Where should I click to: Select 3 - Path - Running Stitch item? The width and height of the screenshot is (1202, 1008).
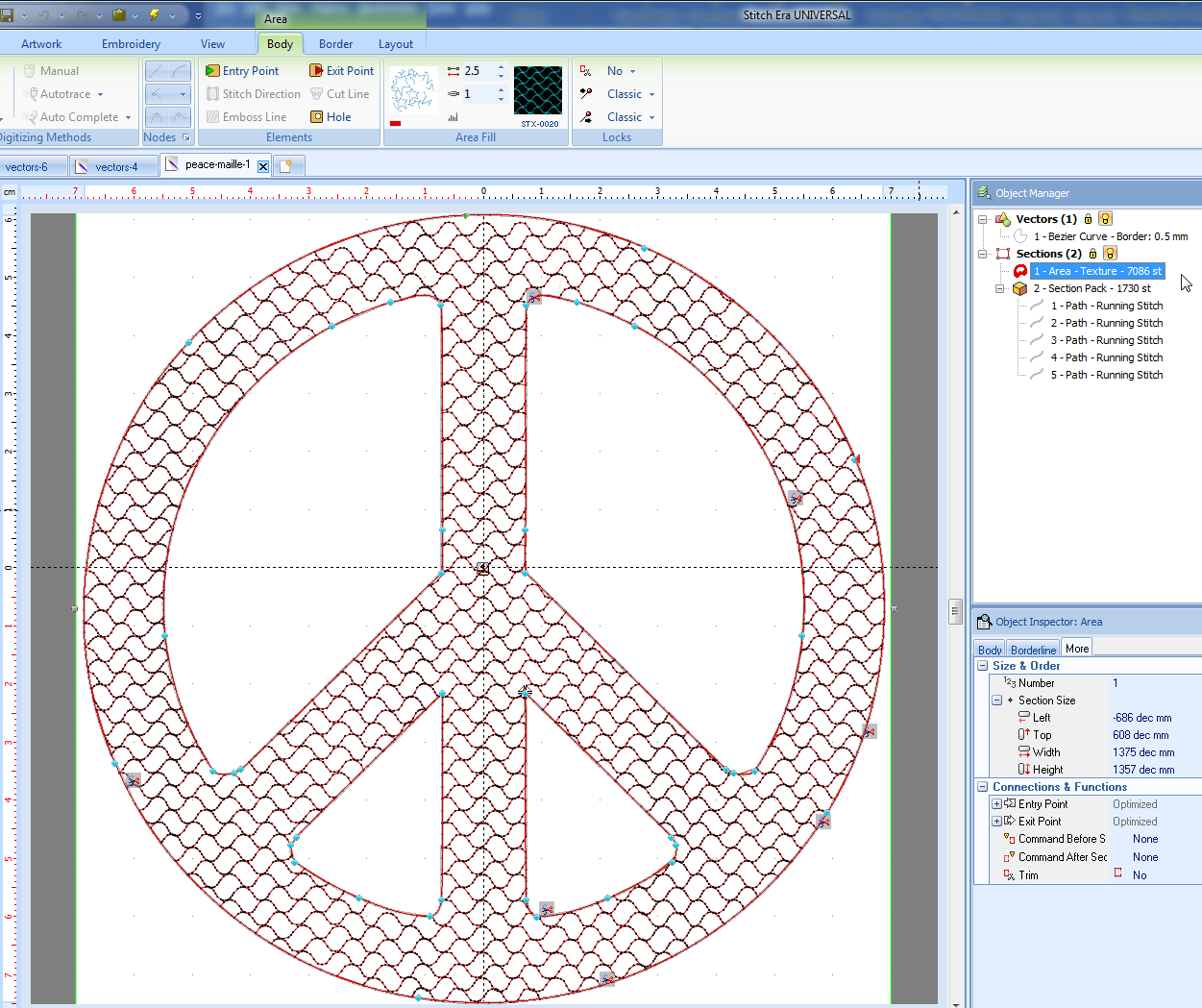click(1106, 340)
